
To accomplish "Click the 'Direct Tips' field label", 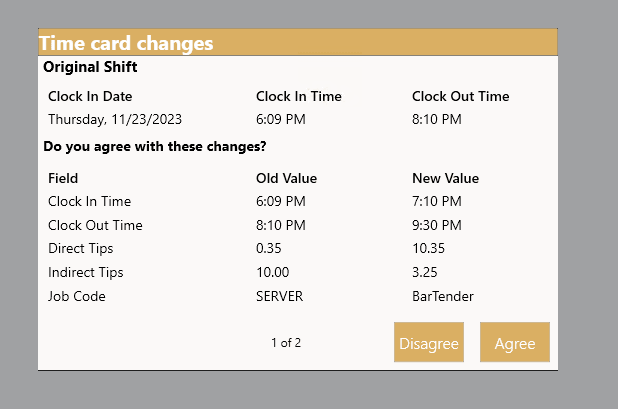I will pyautogui.click(x=81, y=249).
